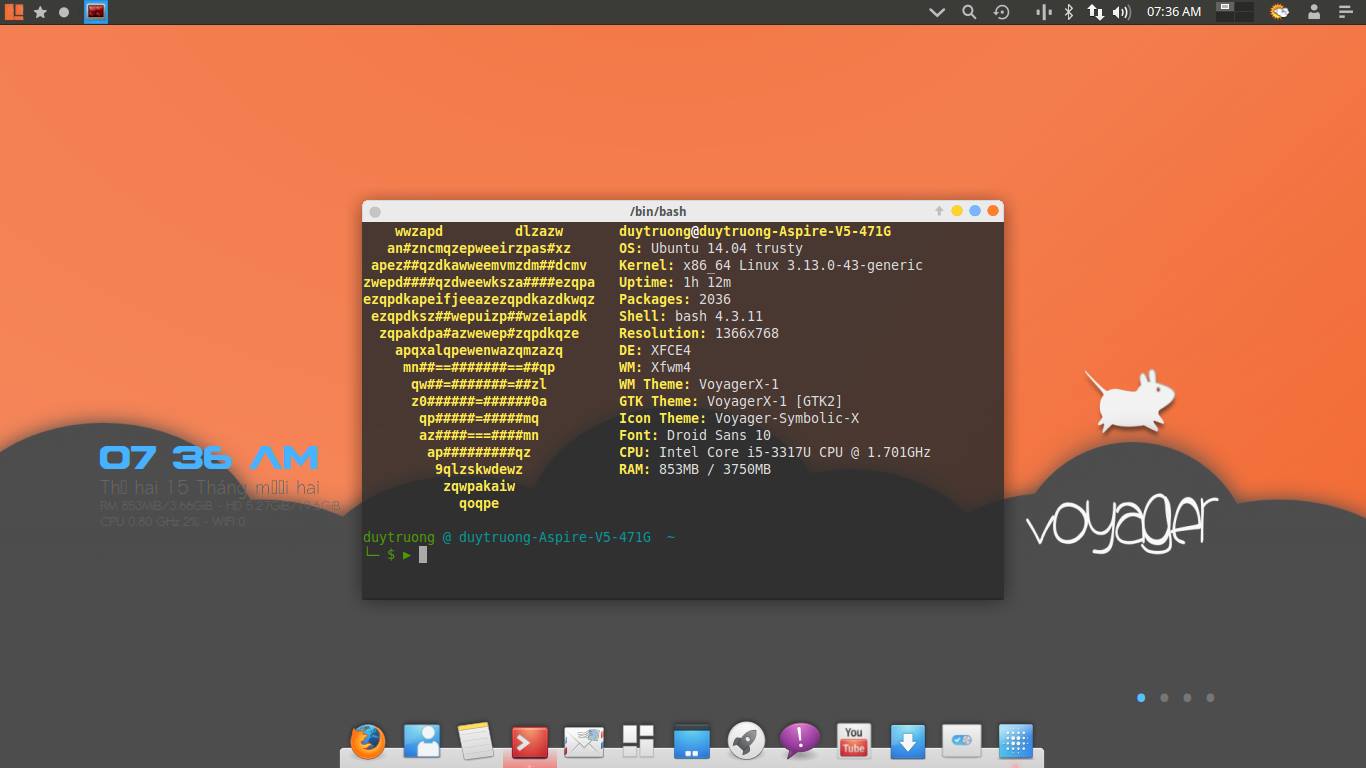The image size is (1366, 768).
Task: Click "Font: Droid Sans 10" text
Action: click(x=695, y=435)
